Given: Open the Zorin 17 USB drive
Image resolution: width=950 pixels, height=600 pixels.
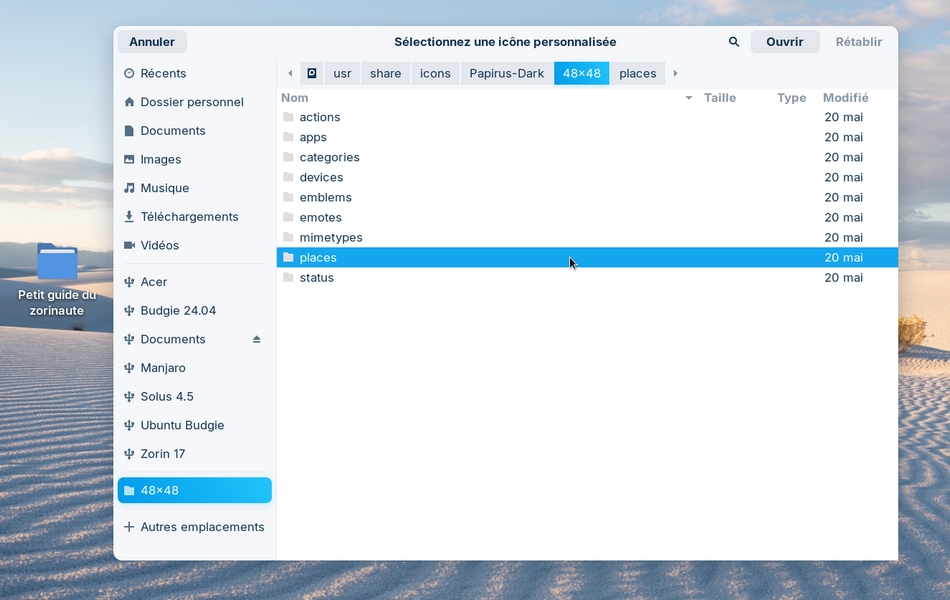Looking at the screenshot, I should [162, 454].
